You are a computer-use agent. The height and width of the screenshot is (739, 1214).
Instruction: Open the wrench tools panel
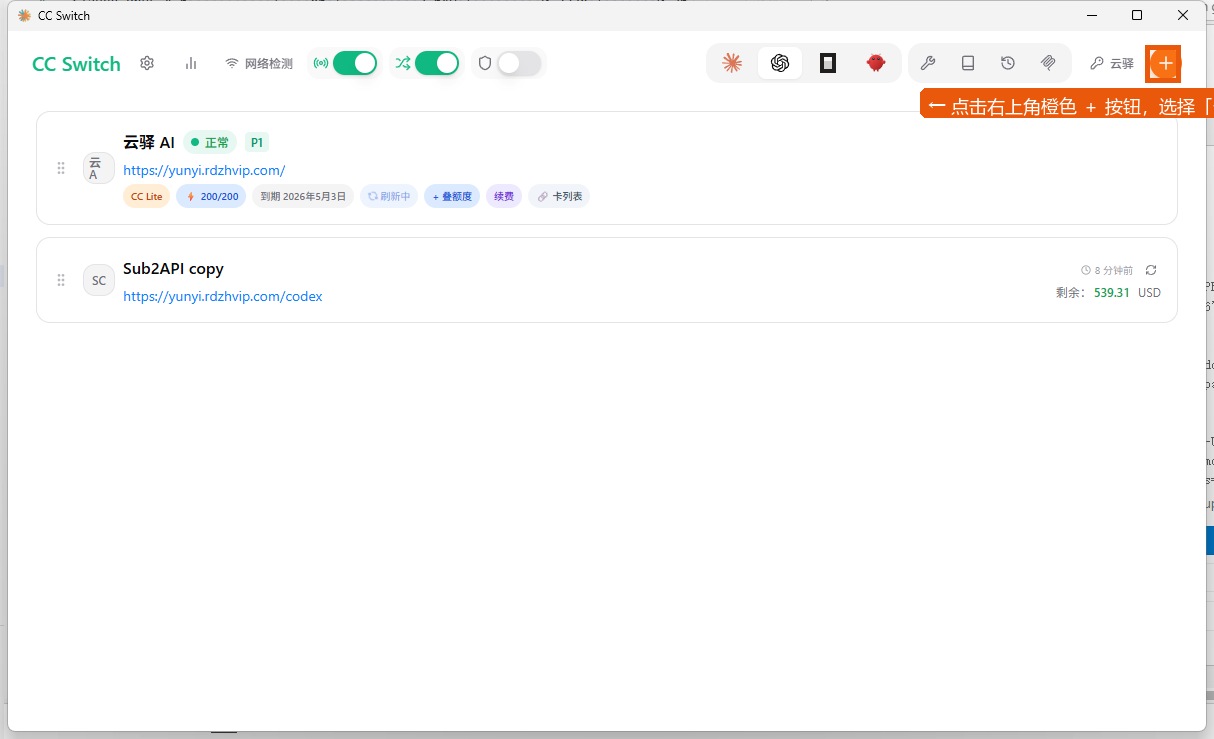click(x=928, y=63)
